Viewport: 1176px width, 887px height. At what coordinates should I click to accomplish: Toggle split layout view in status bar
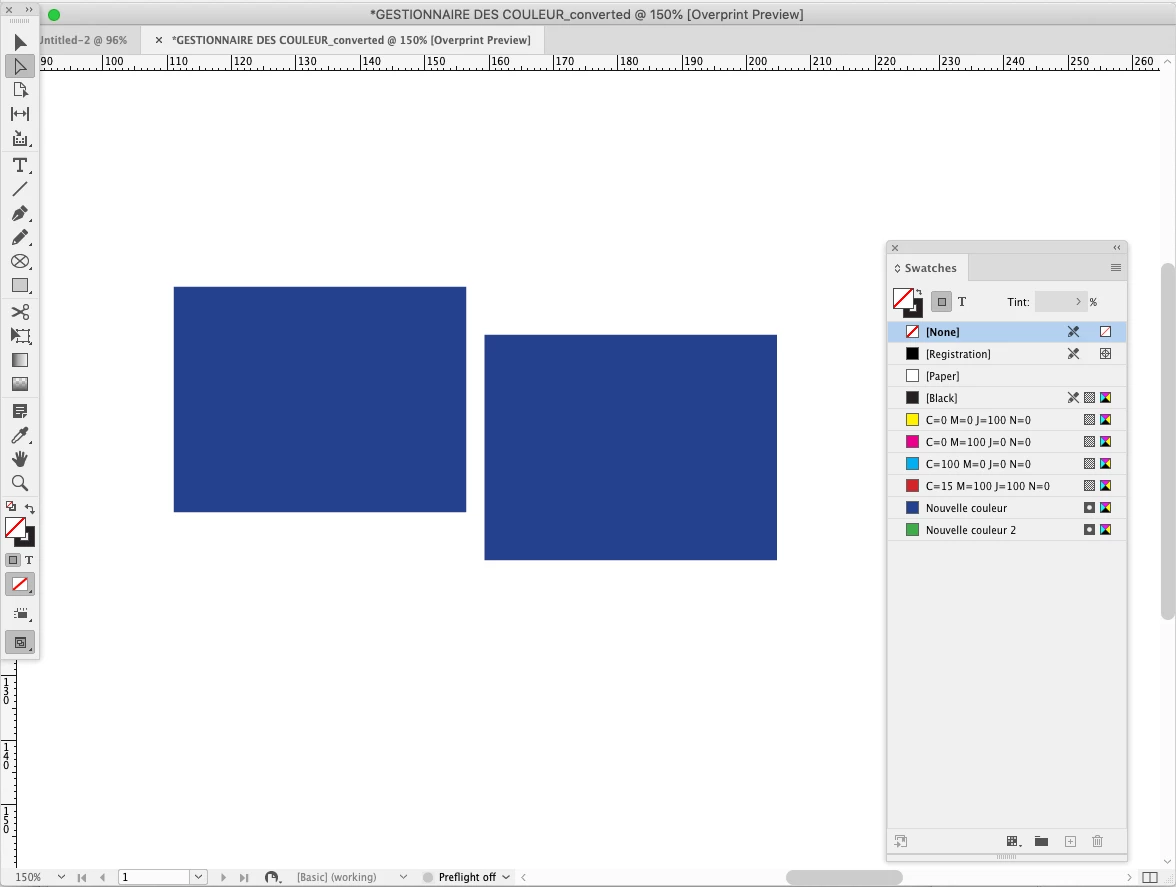[1150, 877]
